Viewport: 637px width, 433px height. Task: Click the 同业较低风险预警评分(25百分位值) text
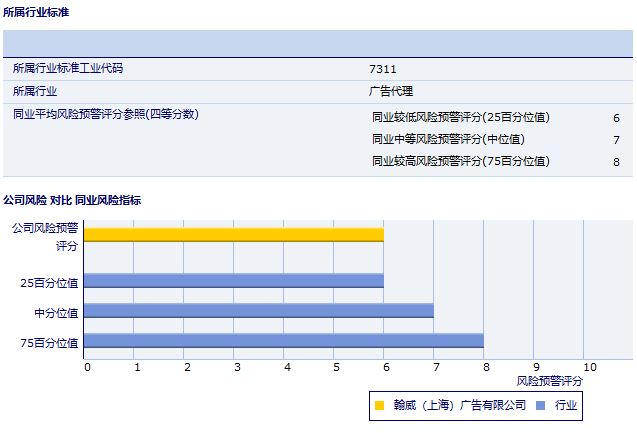(x=460, y=117)
